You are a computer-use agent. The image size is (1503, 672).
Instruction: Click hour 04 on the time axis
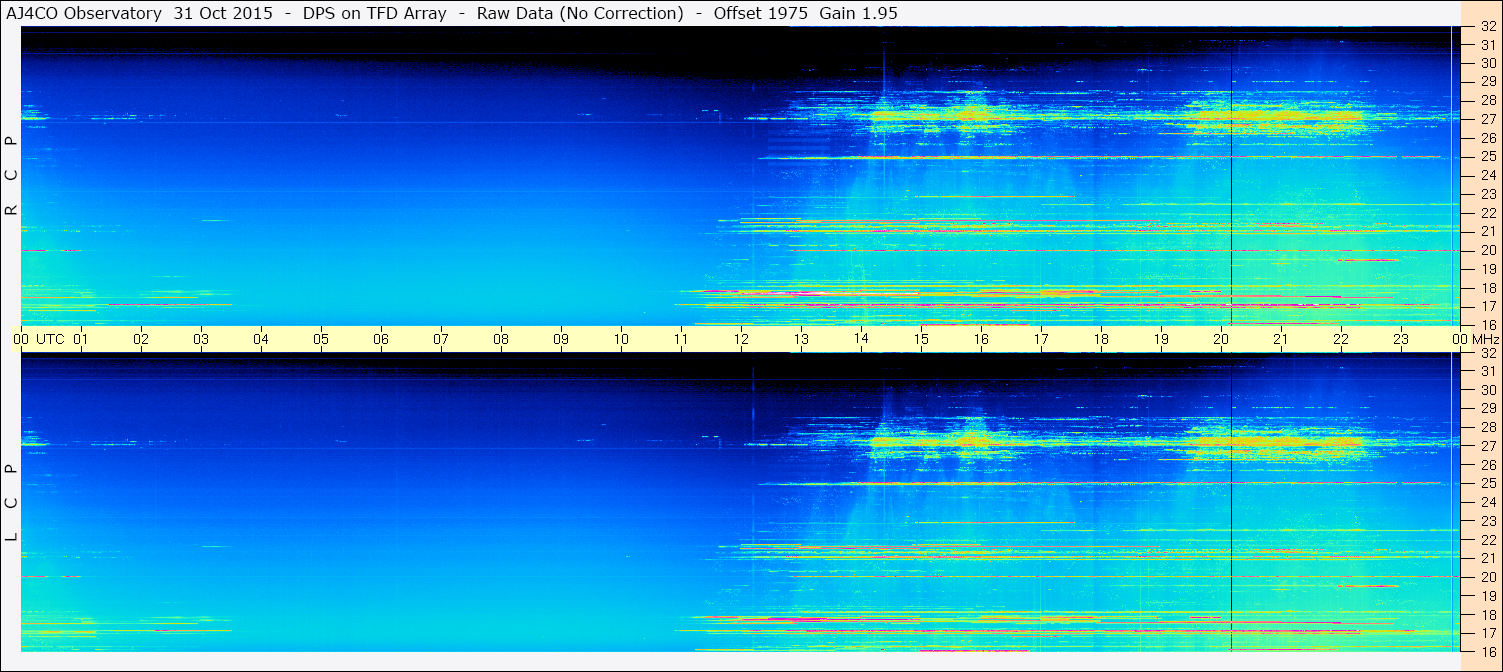261,339
